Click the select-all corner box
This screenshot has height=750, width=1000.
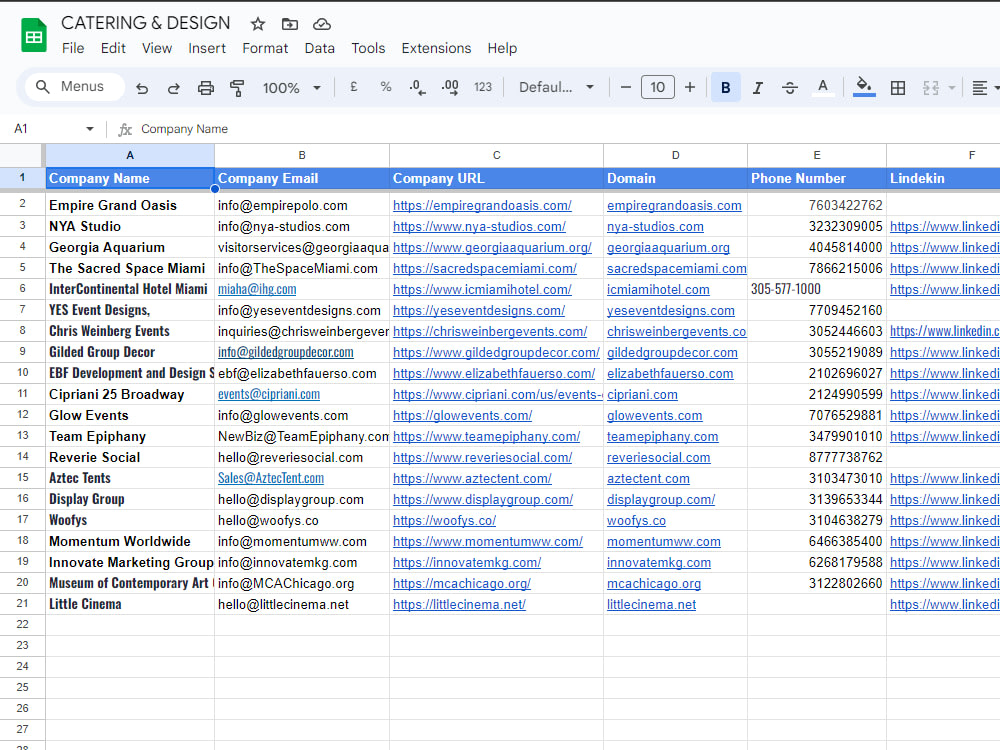(22, 155)
